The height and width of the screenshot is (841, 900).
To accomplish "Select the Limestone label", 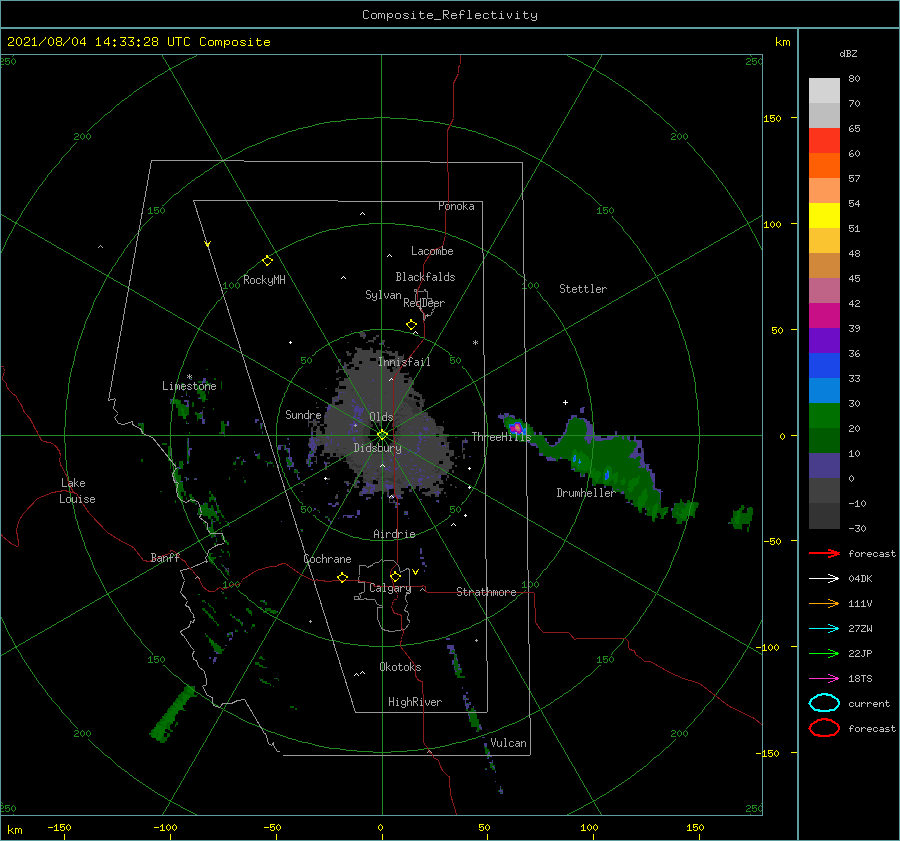I will 189,386.
